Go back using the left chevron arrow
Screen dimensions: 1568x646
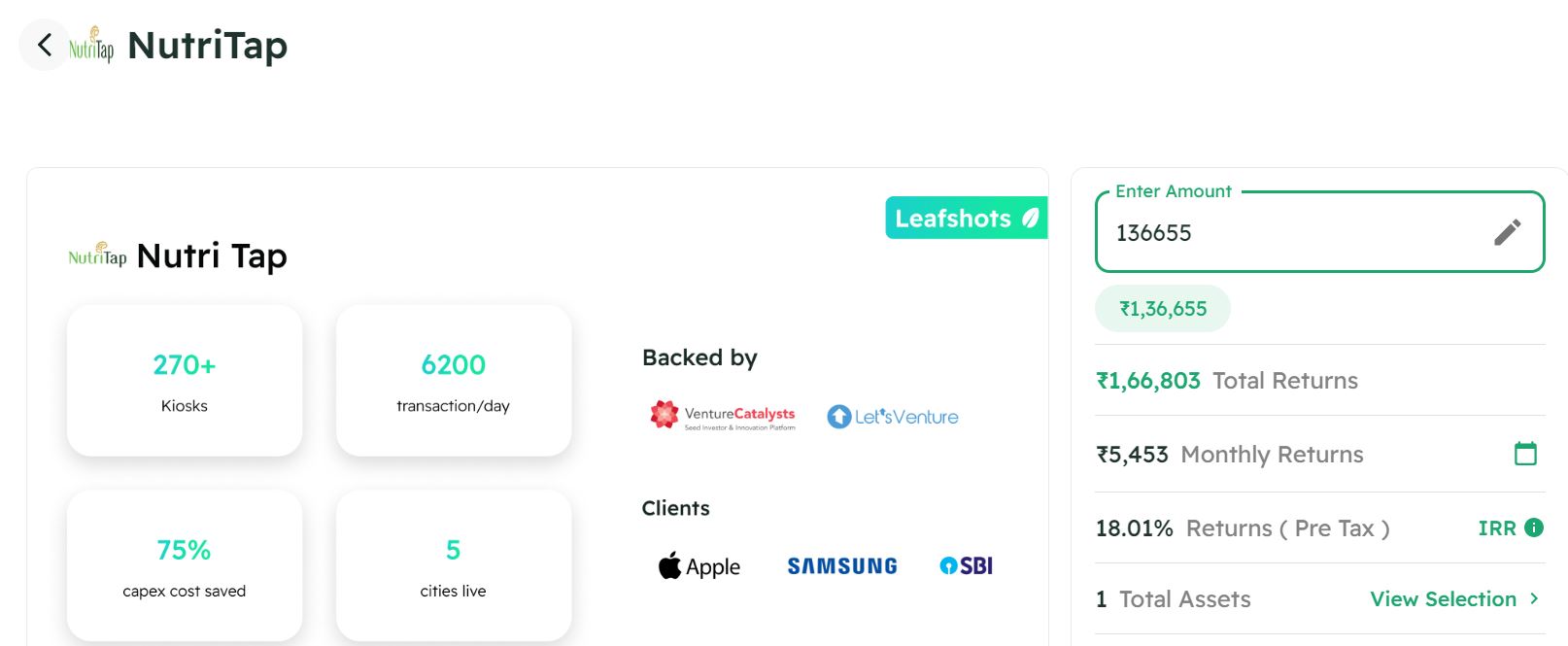45,45
